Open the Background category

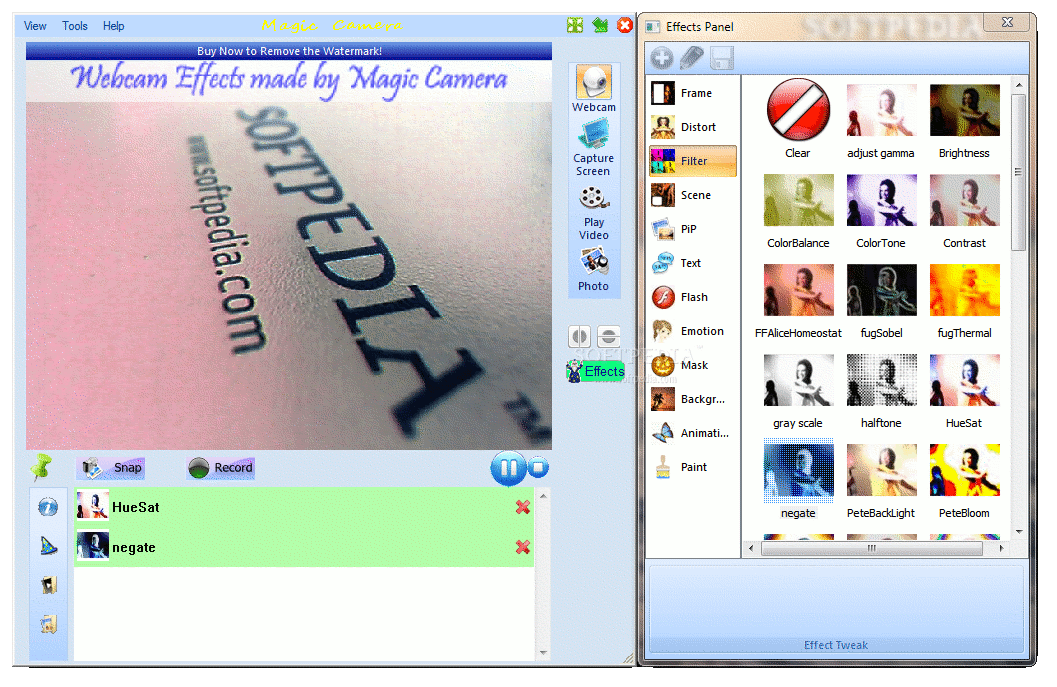(x=692, y=399)
